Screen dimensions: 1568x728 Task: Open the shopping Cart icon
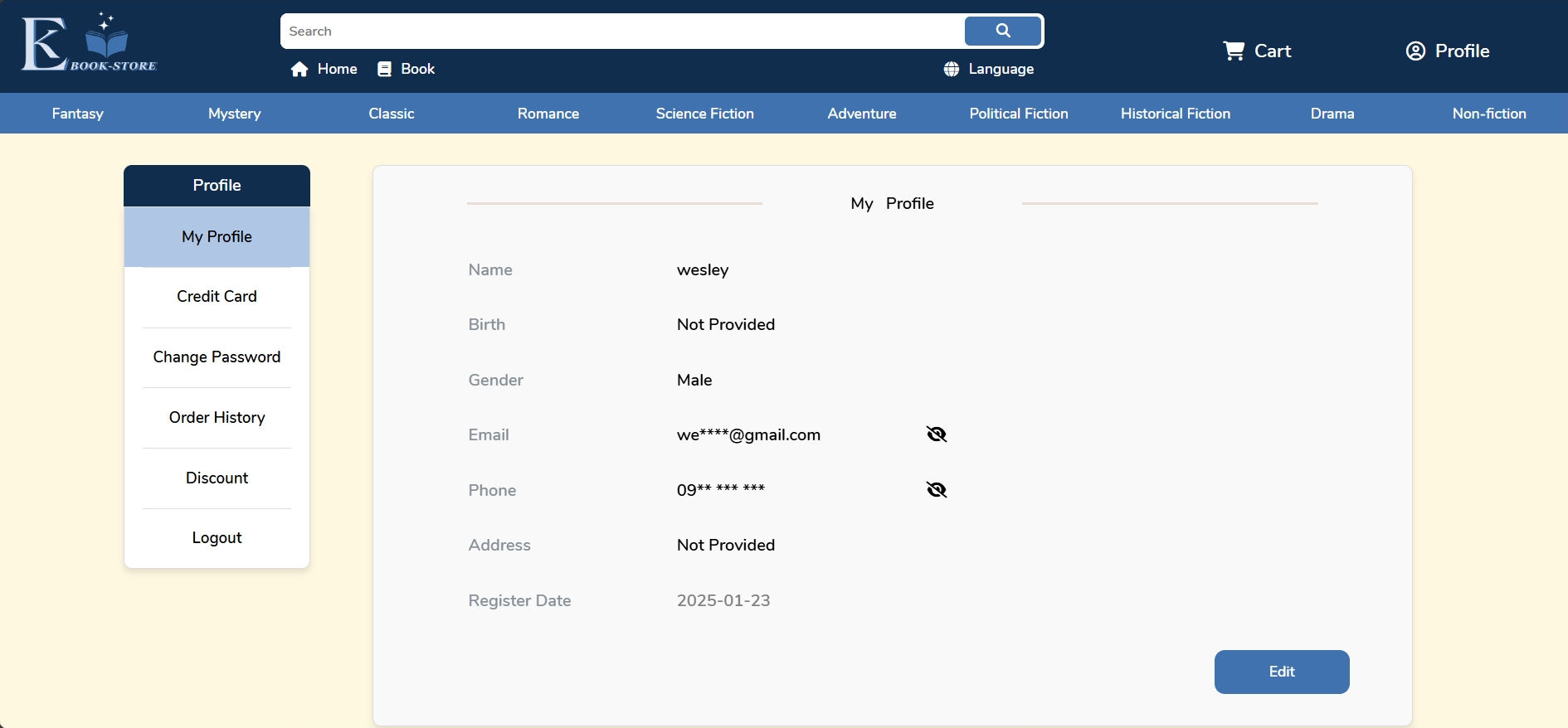point(1234,51)
